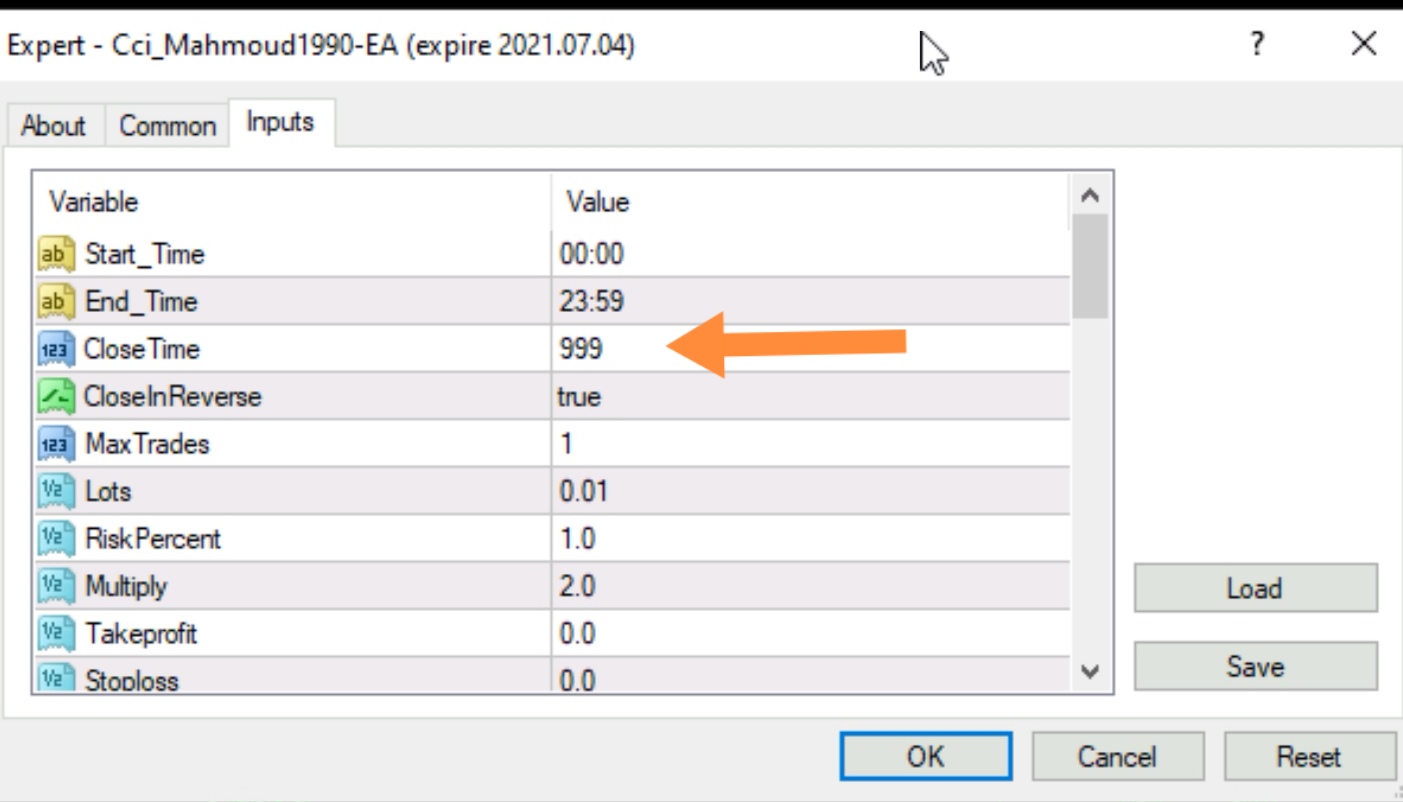This screenshot has width=1403, height=802.
Task: Reset inputs with the Reset button
Action: [x=1308, y=757]
